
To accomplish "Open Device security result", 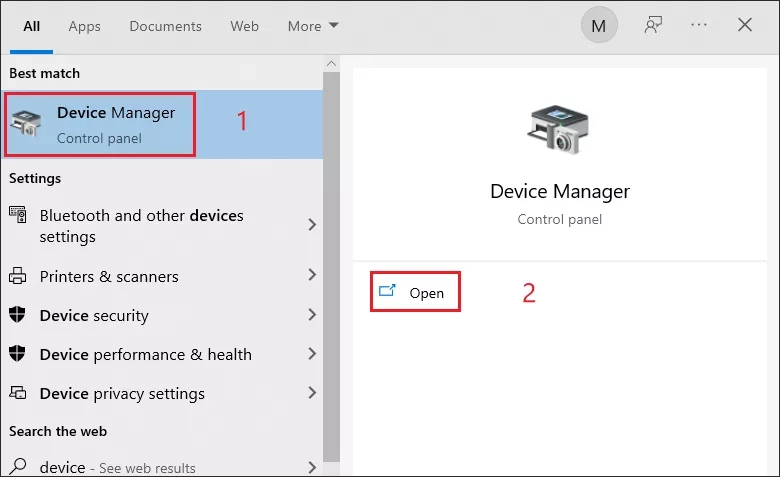I will (x=162, y=315).
